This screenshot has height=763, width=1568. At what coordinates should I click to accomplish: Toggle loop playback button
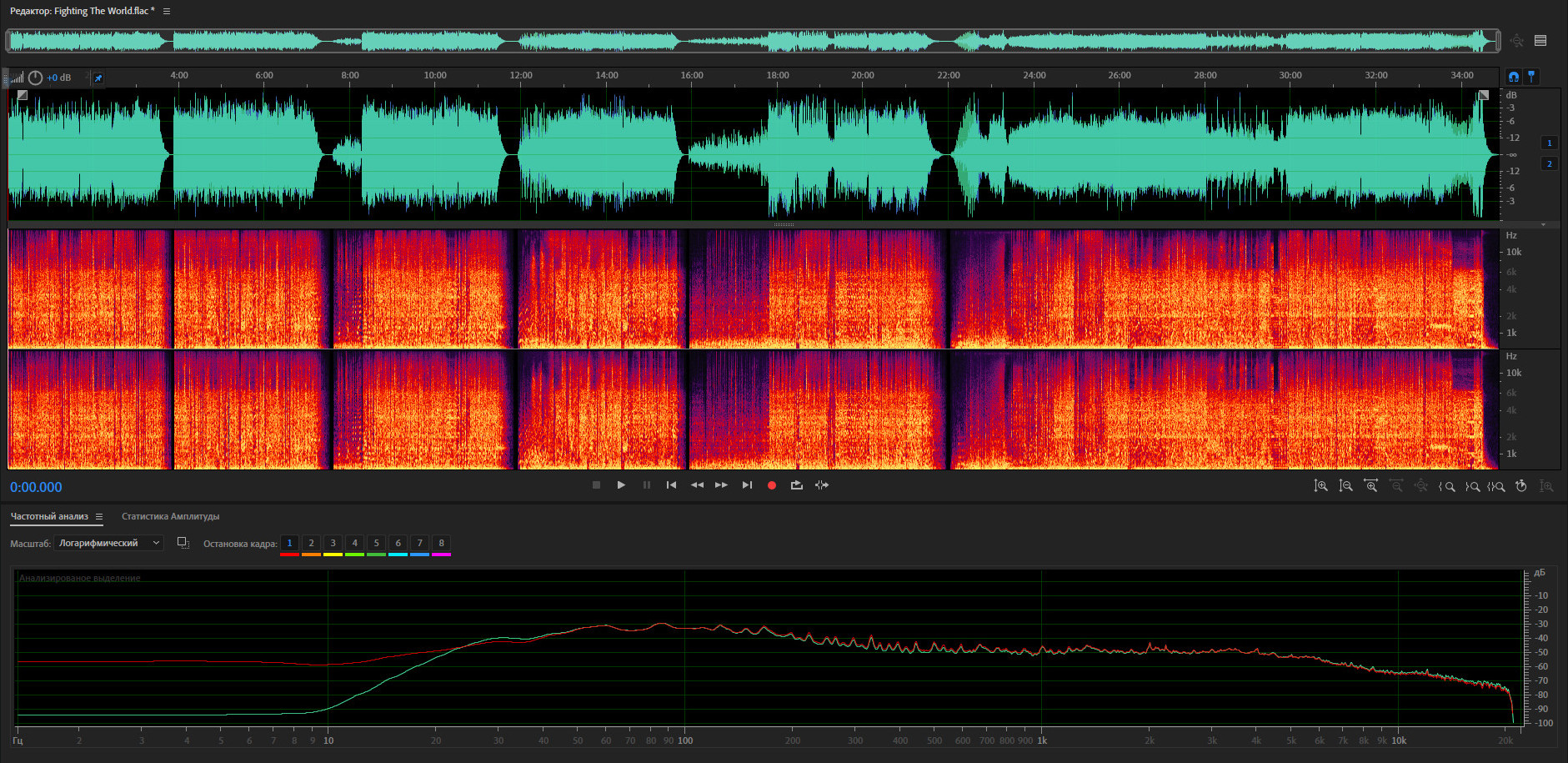pyautogui.click(x=797, y=485)
